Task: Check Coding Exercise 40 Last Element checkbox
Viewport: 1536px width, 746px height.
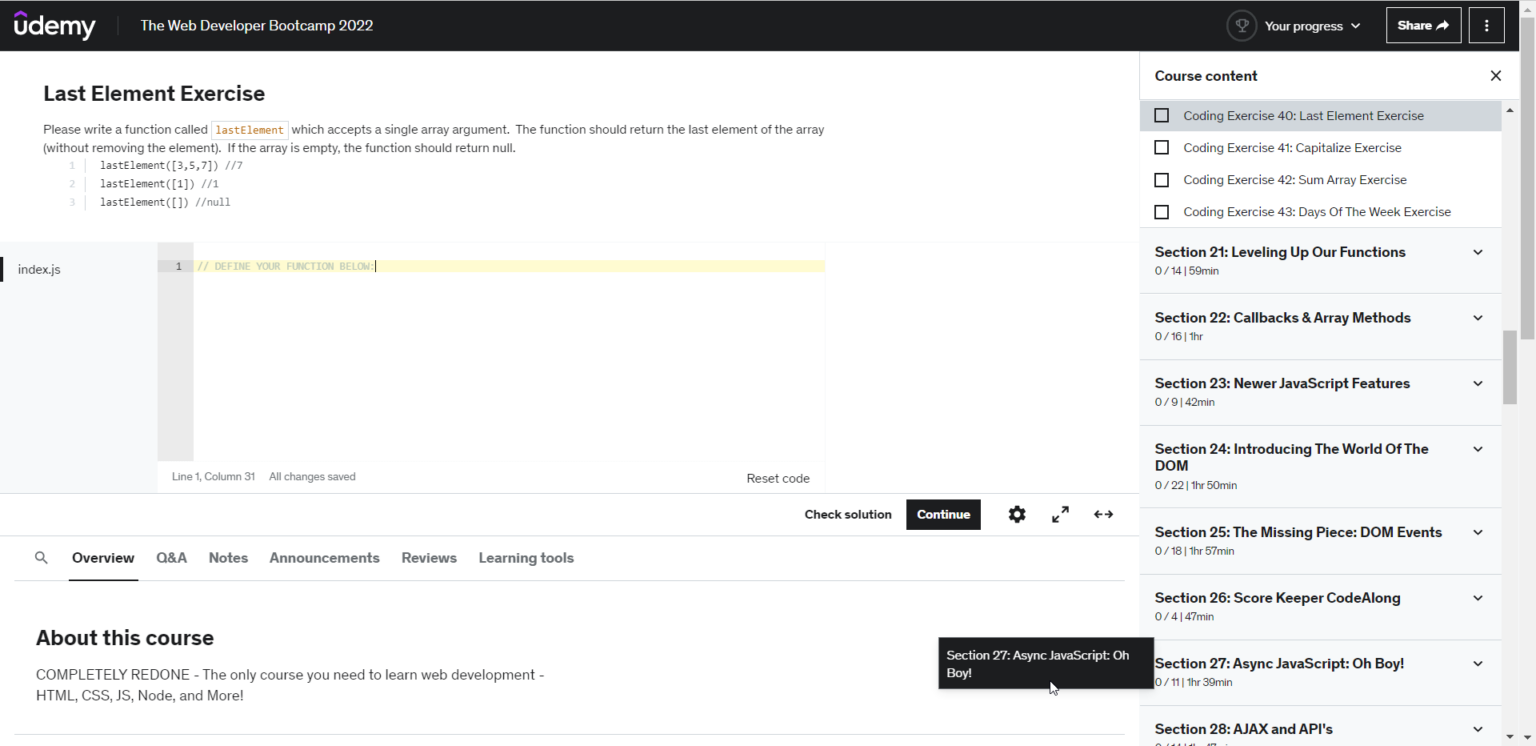Action: click(x=1161, y=116)
